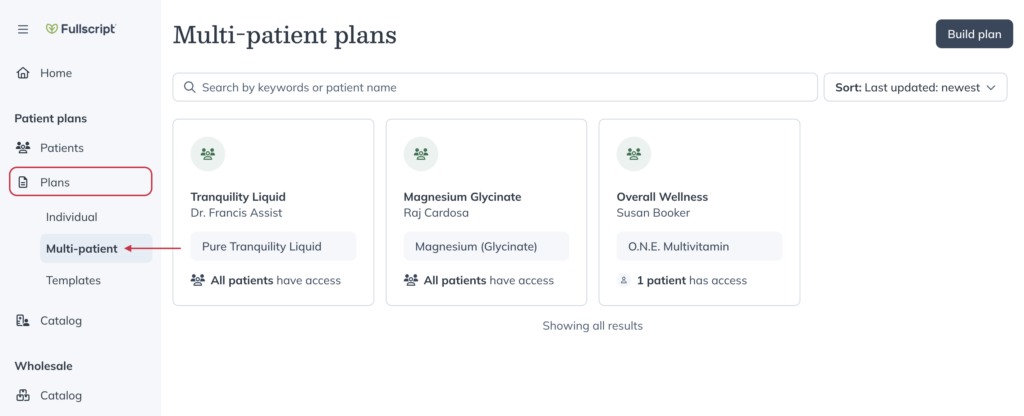Select Individual plans in sidebar
The image size is (1024, 416).
(x=71, y=217)
